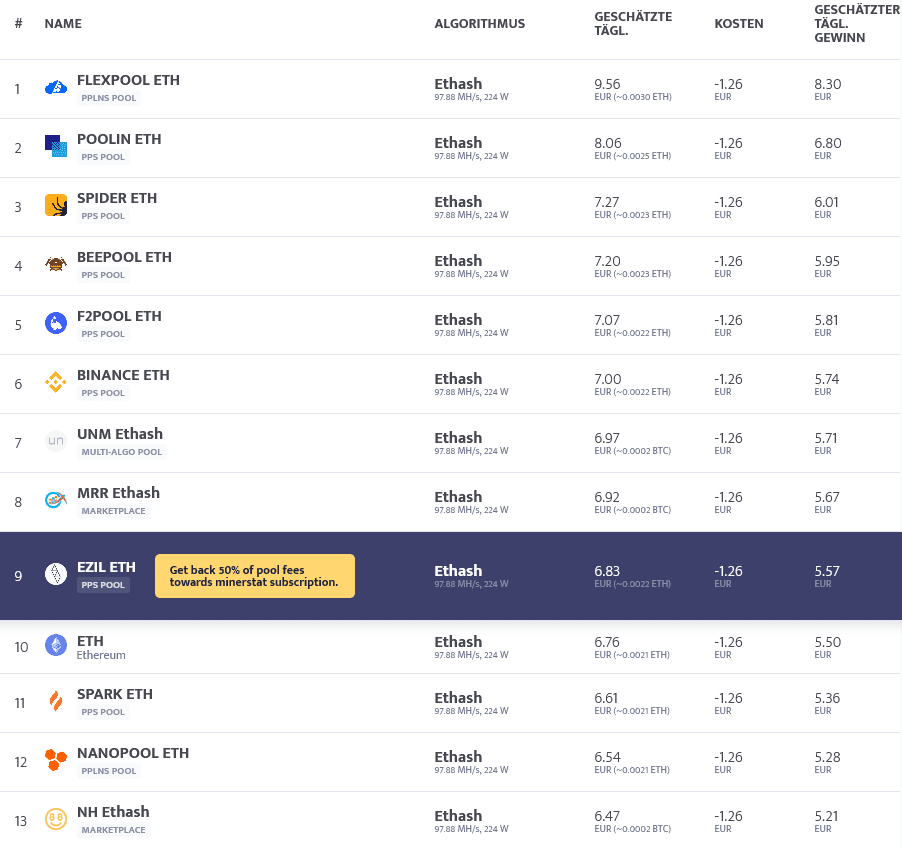
Task: Sort the table by the NAME column header
Action: tap(63, 24)
